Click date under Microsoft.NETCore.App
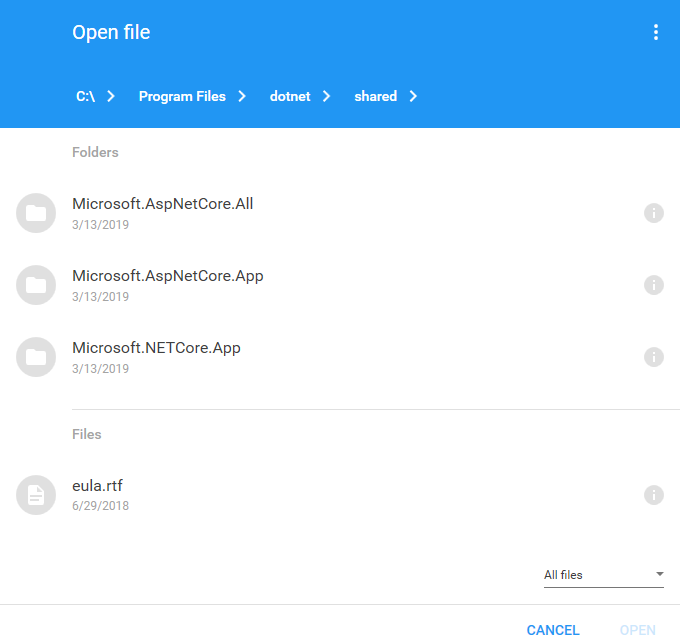This screenshot has width=680, height=642. coord(101,369)
